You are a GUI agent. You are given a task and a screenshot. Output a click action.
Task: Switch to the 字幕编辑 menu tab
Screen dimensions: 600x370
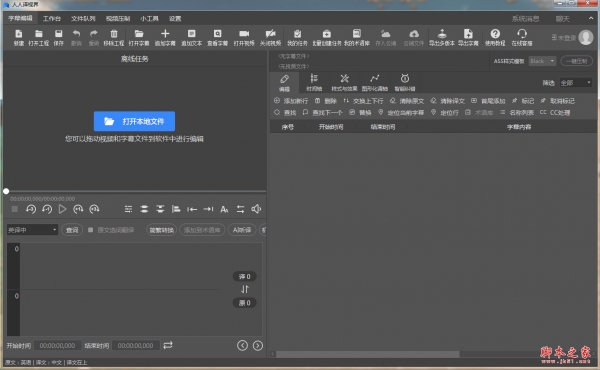pyautogui.click(x=21, y=18)
